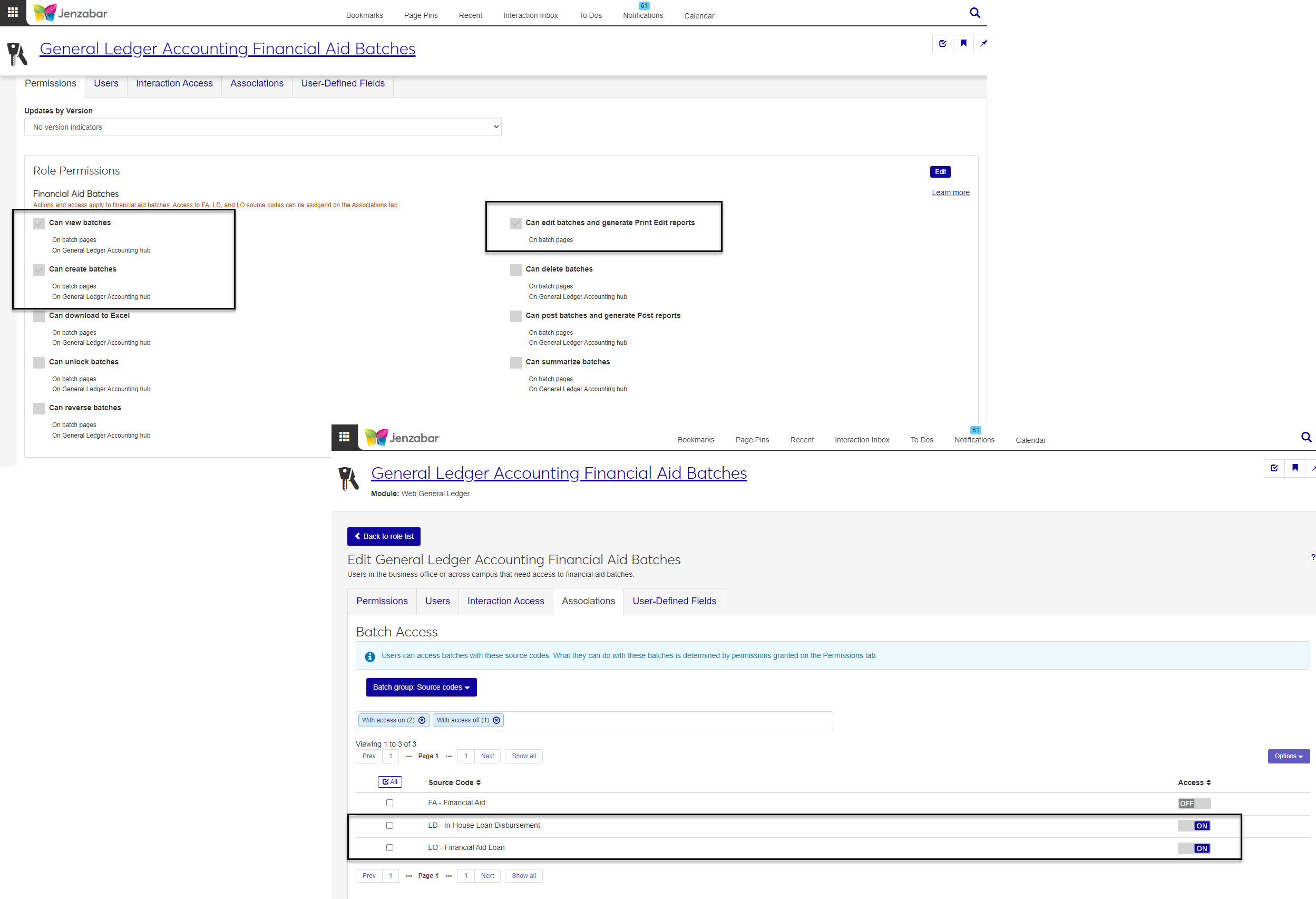
Task: Click the to-do checkmark icon in upper toolbar
Action: [942, 44]
